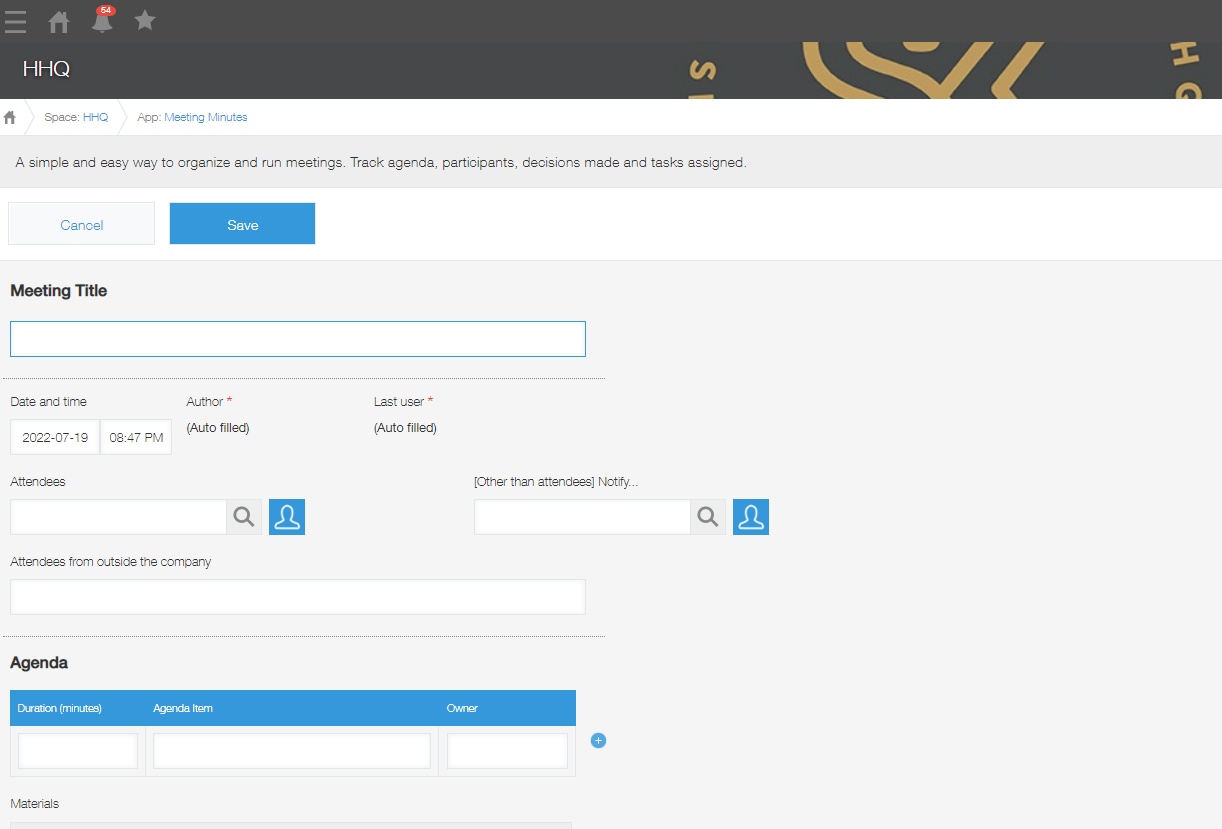1222x829 pixels.
Task: Open the date picker showing 2022-07-19
Action: (x=55, y=437)
